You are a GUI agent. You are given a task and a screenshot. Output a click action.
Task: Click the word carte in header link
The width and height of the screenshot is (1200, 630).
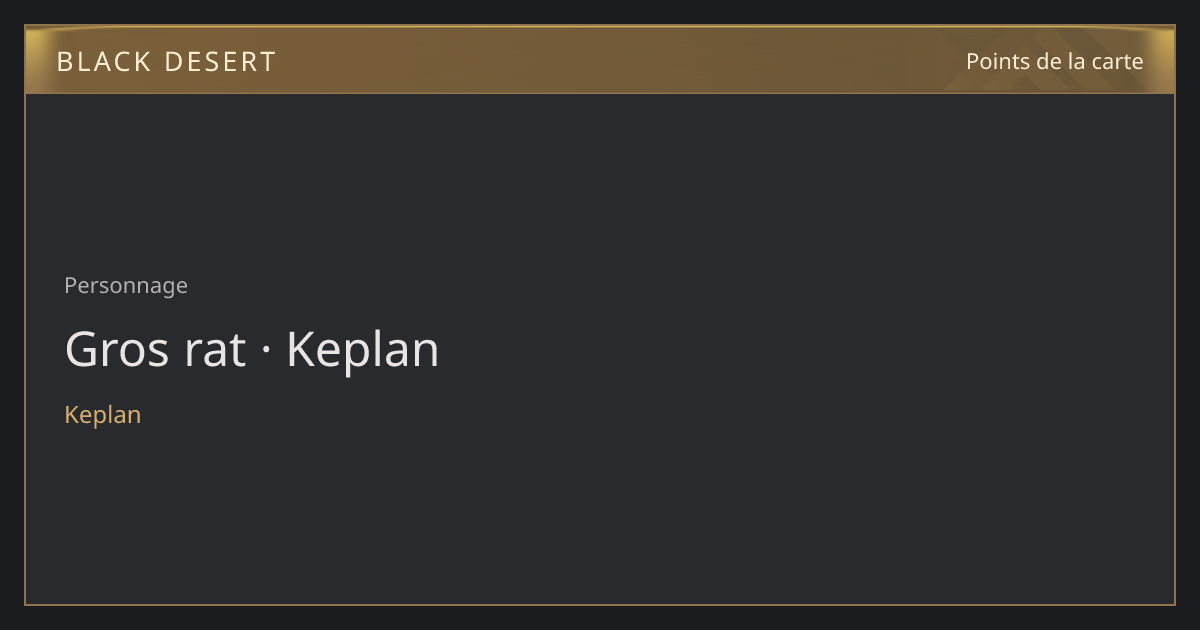(1117, 61)
